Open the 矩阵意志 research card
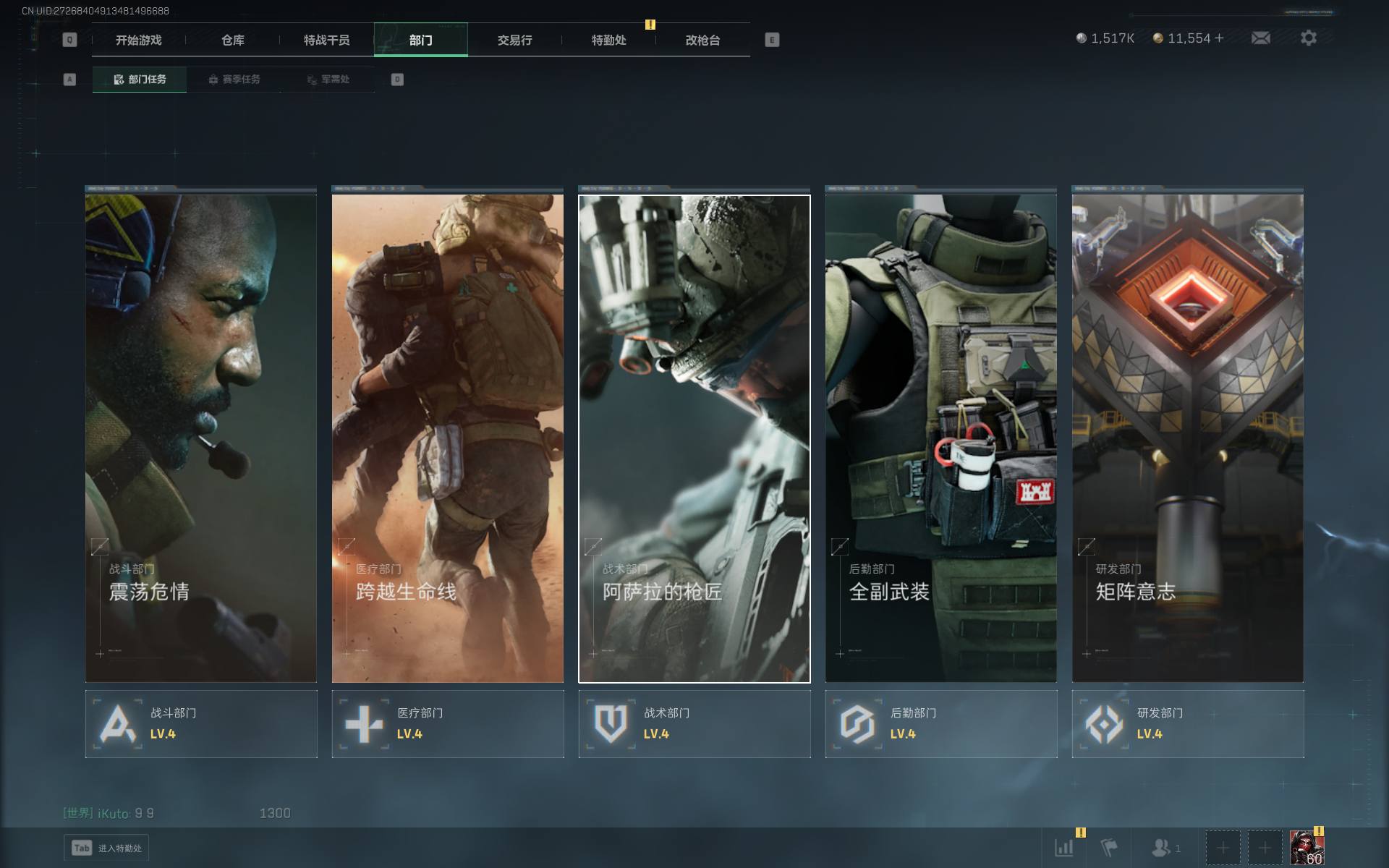This screenshot has width=1389, height=868. coord(1187,438)
